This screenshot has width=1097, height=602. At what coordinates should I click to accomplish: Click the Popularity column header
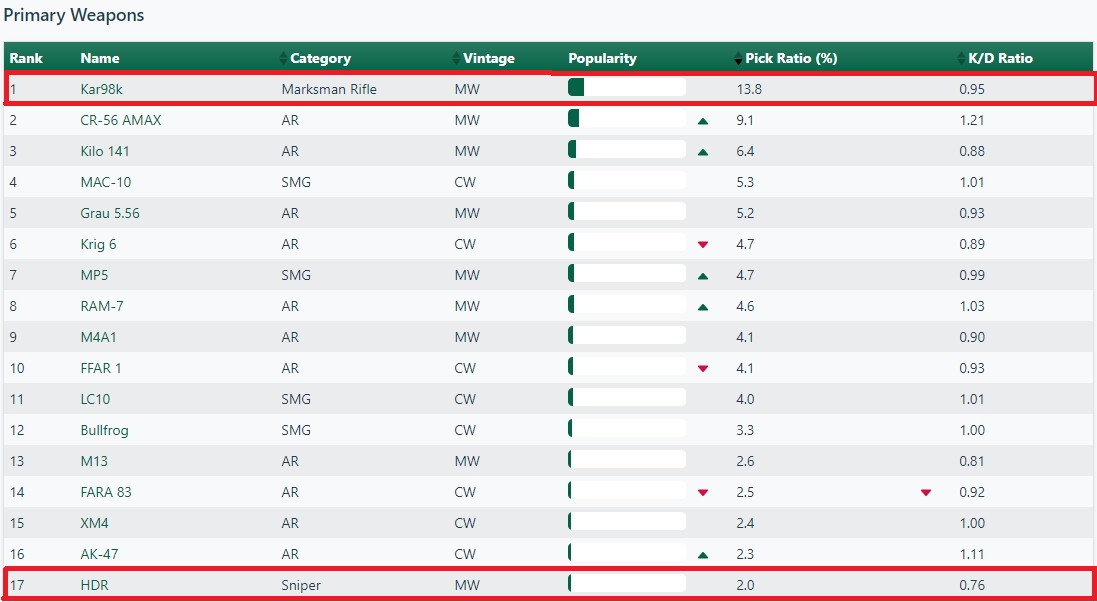pyautogui.click(x=602, y=58)
